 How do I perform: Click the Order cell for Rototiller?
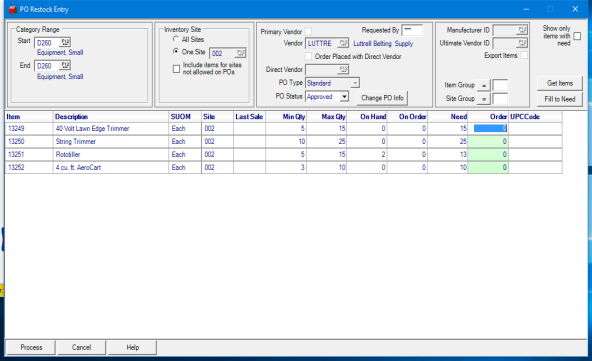coord(488,154)
